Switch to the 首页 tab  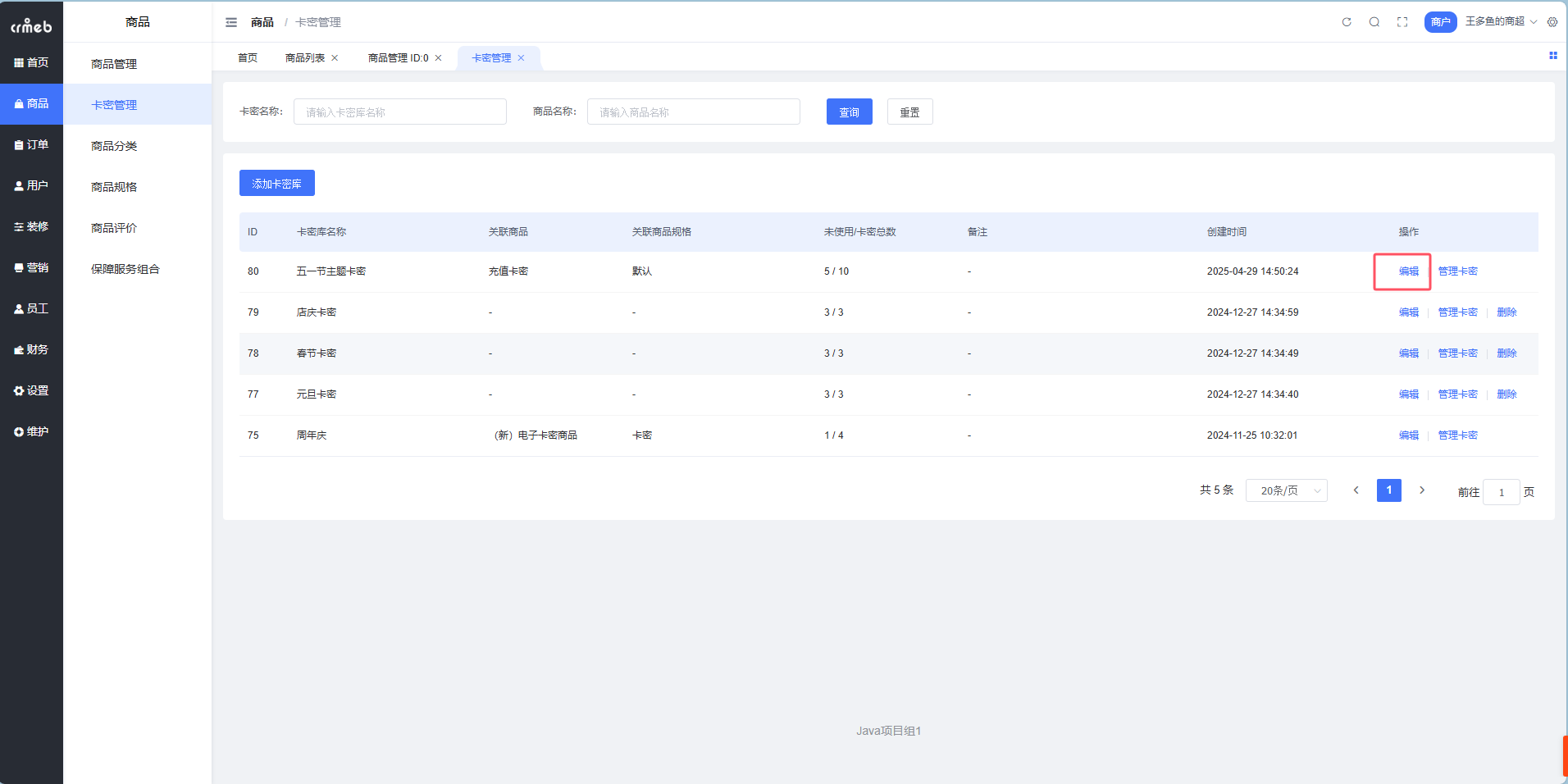[x=247, y=58]
